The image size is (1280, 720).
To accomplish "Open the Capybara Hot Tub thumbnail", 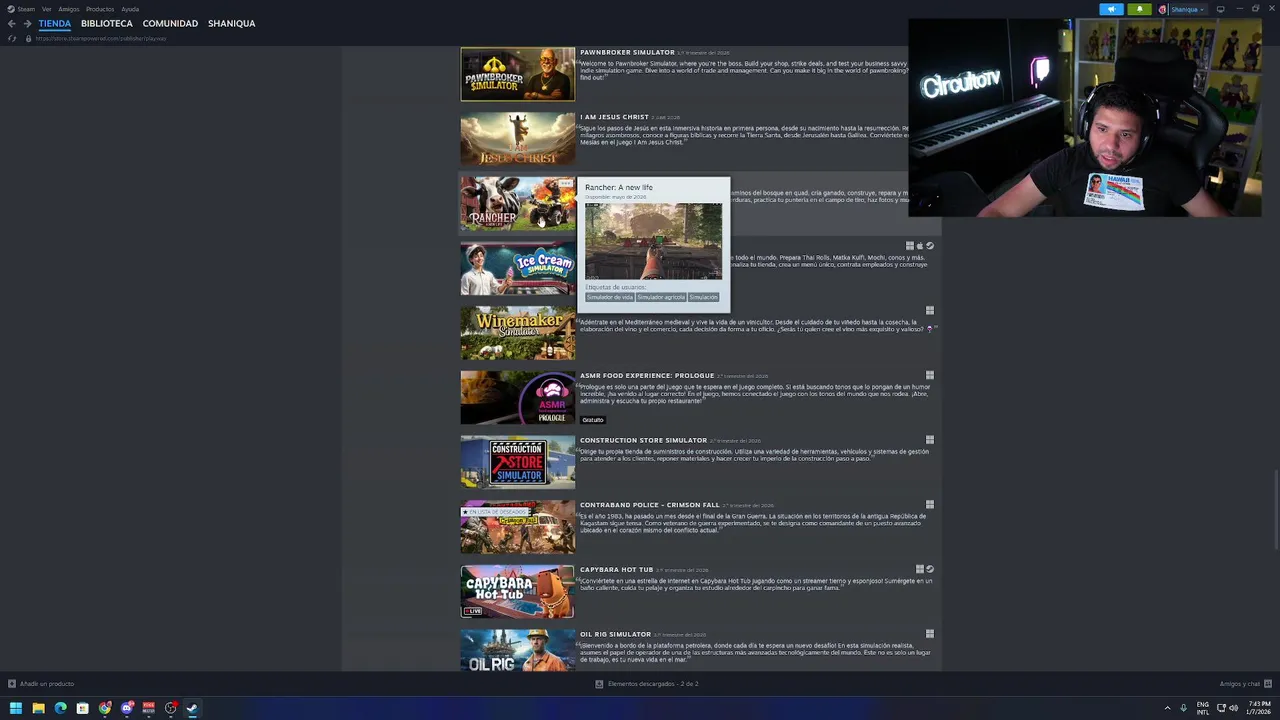I will 518,591.
